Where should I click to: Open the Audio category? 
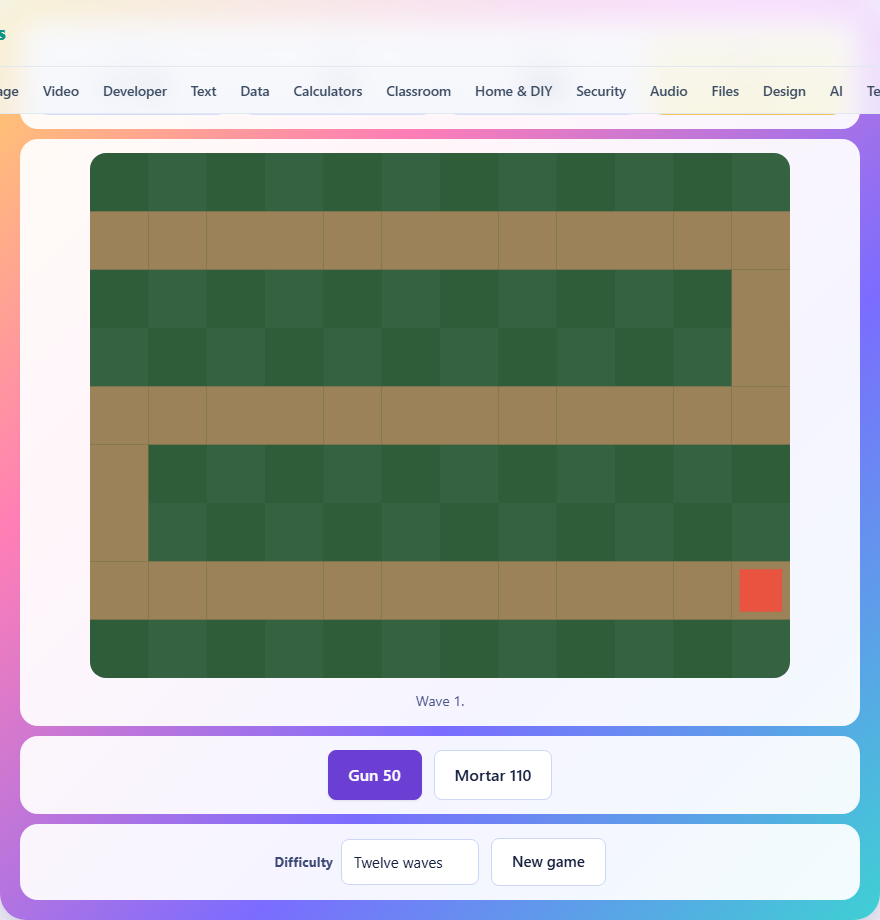click(x=669, y=92)
